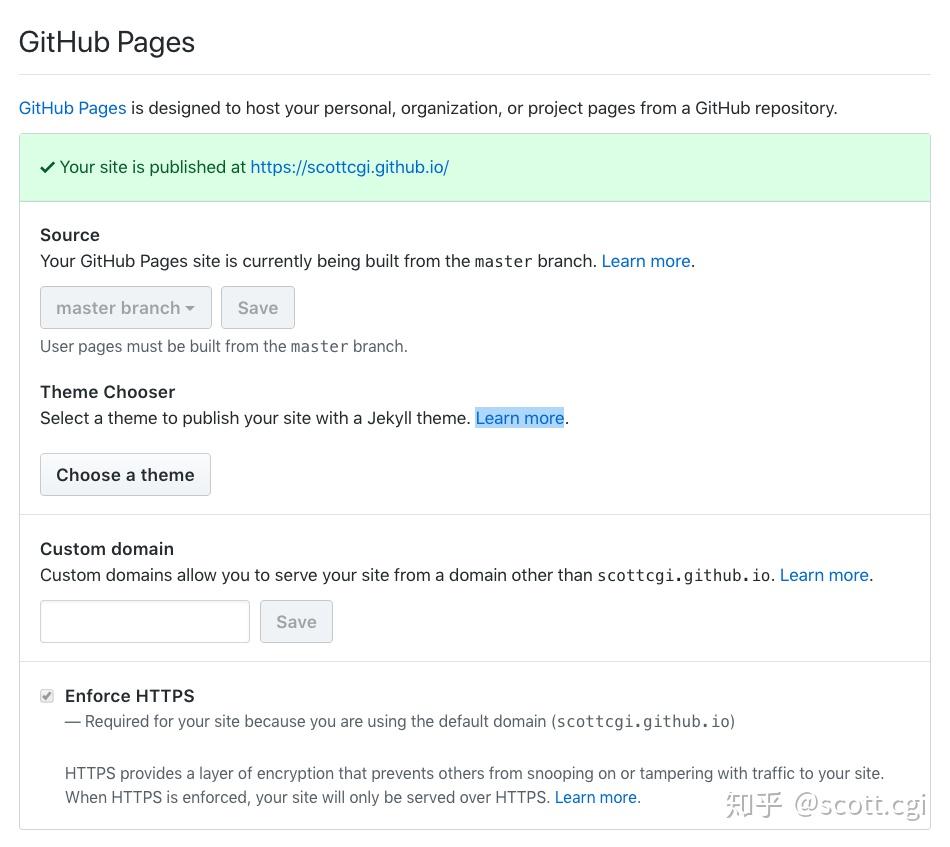This screenshot has width=950, height=847.
Task: Open Learn more about HTTPS enforcement
Action: click(x=595, y=797)
